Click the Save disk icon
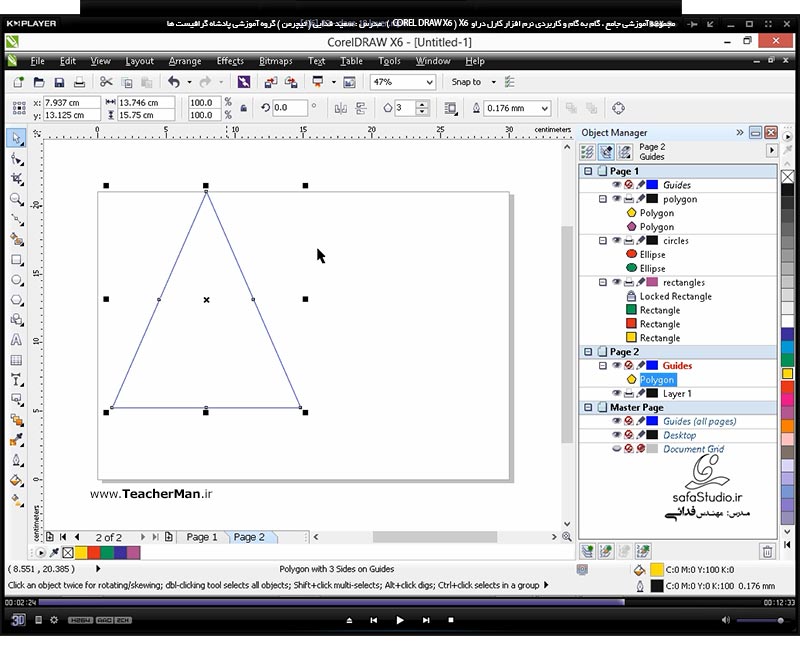 59,82
